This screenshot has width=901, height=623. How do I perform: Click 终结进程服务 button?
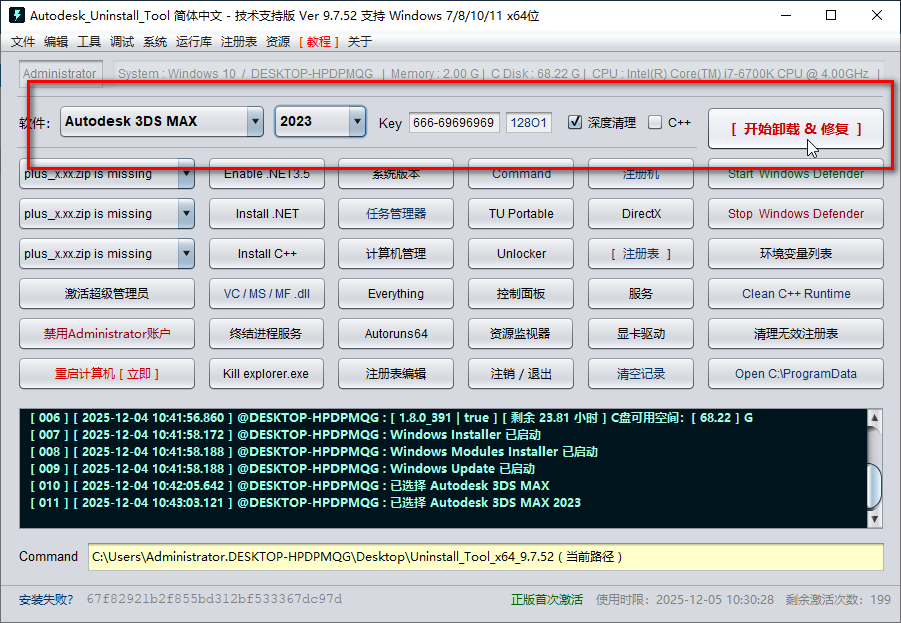pyautogui.click(x=267, y=333)
